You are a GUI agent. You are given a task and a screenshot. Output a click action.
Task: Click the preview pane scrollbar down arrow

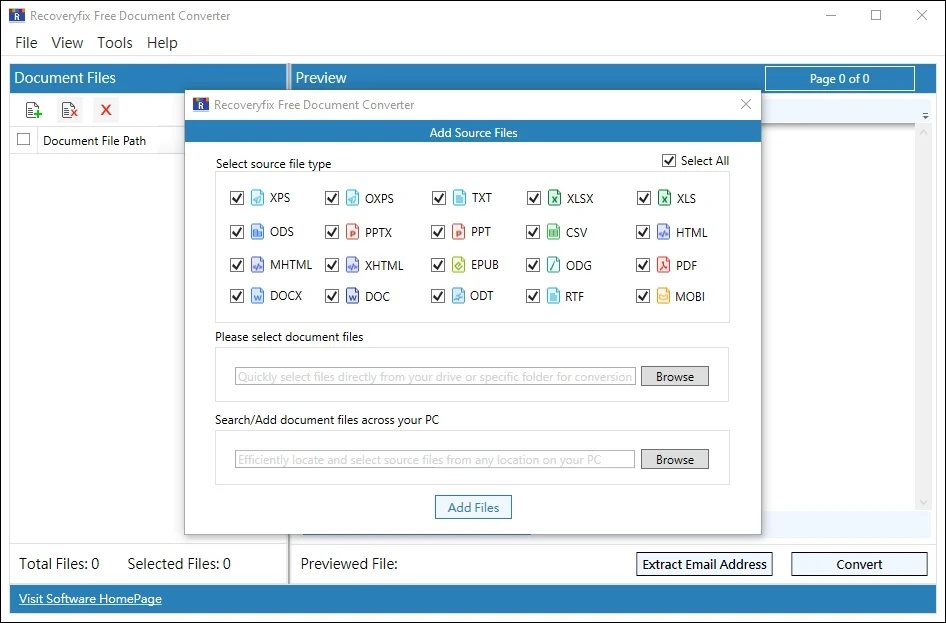point(923,502)
